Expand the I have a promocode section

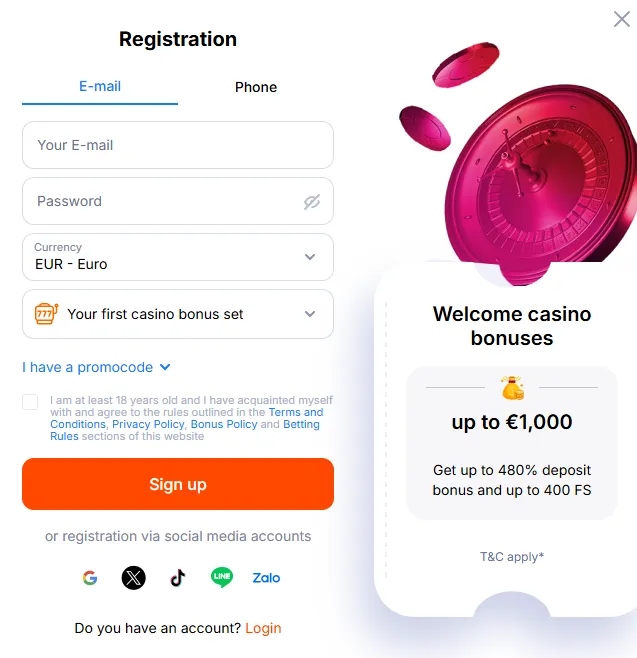tap(96, 367)
